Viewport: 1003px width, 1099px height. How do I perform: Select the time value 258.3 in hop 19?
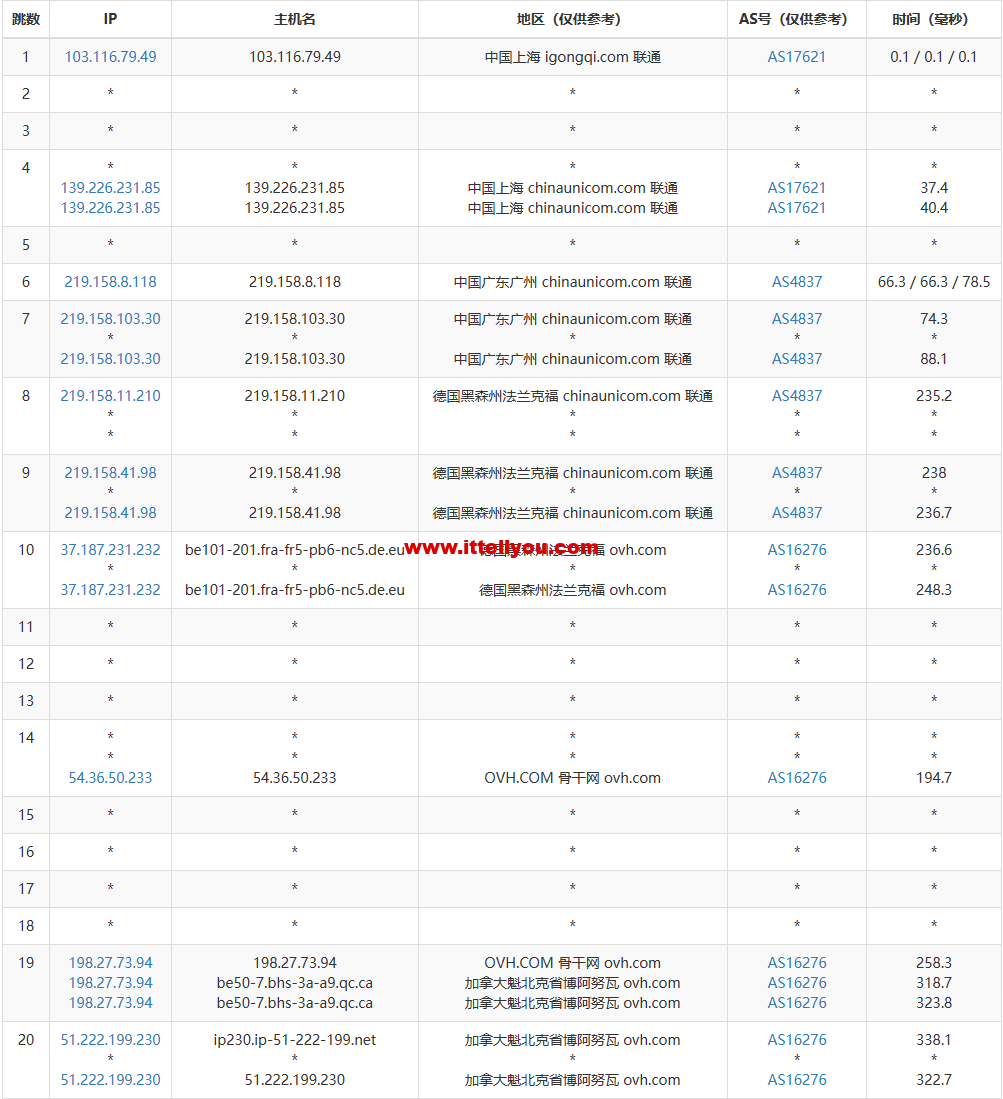pyautogui.click(x=934, y=962)
